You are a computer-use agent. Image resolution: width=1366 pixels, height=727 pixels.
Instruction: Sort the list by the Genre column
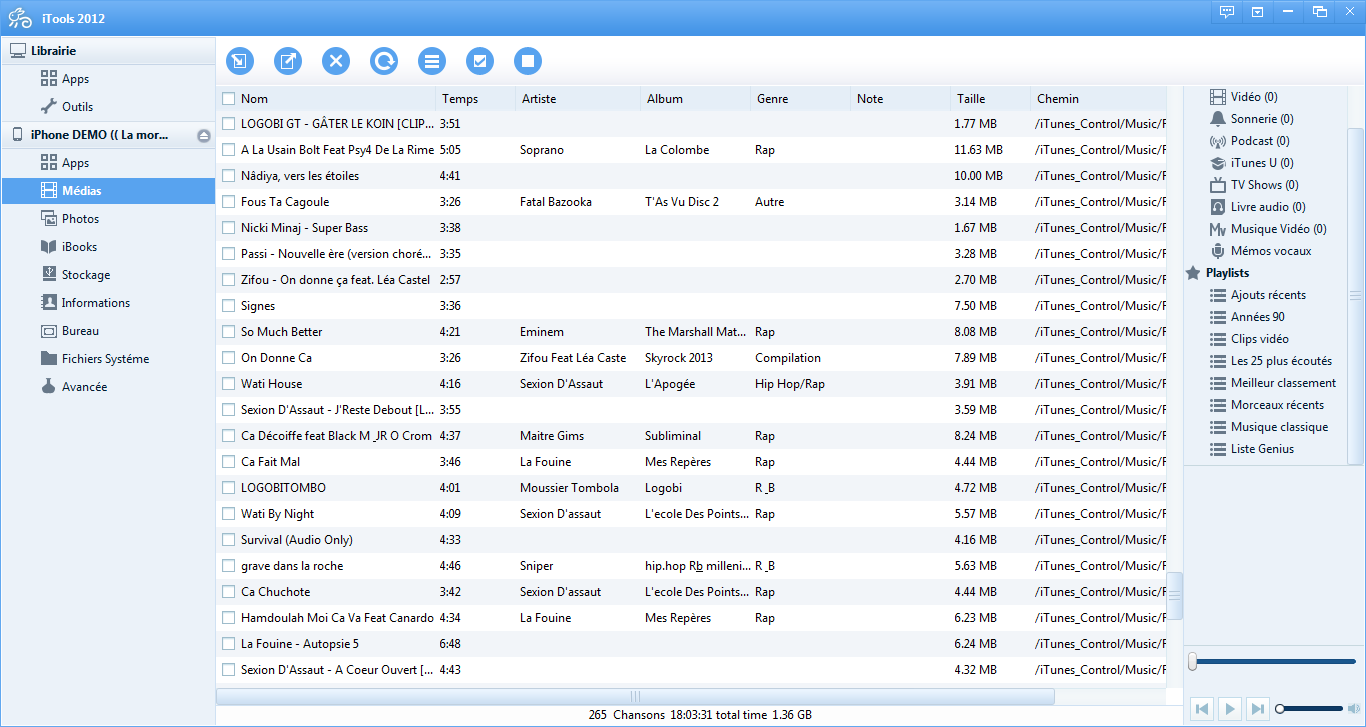tap(800, 99)
